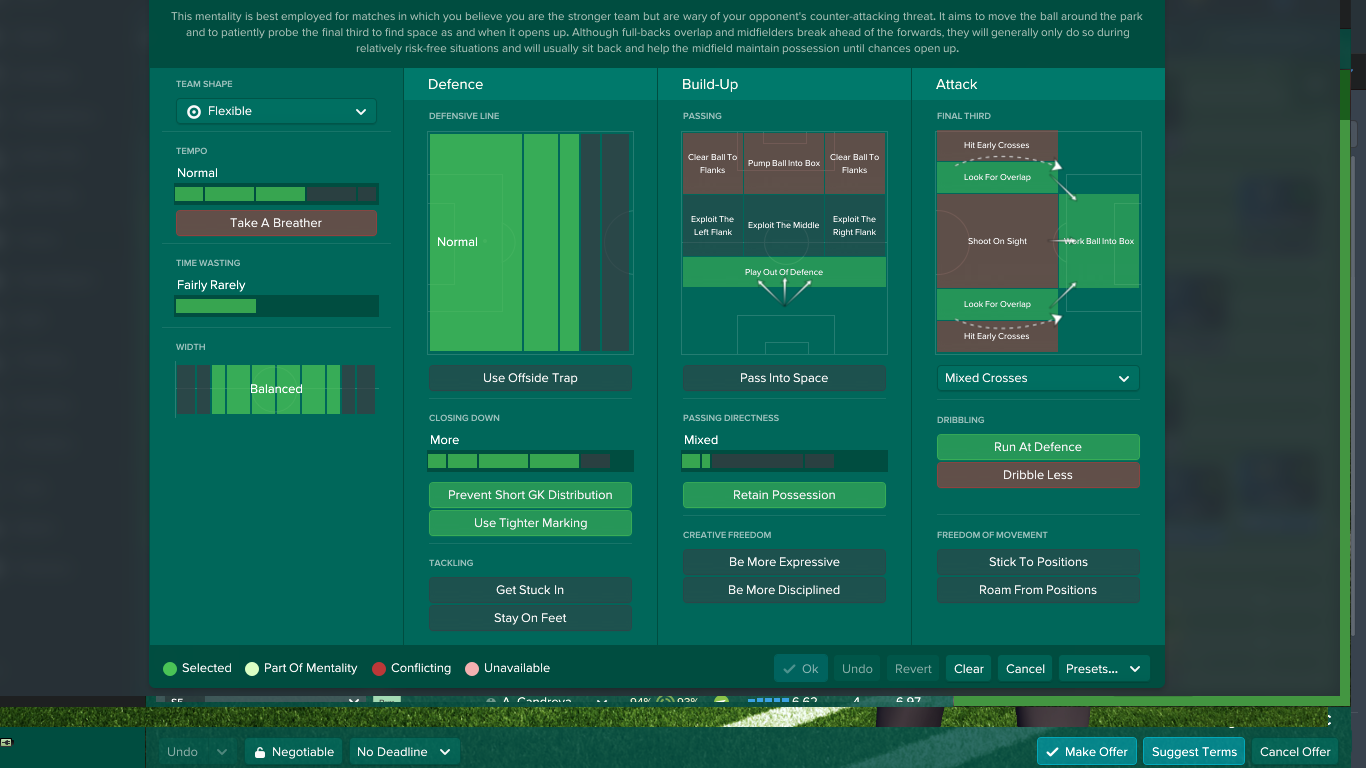Select Play Out Of Defence pitch zone

[784, 272]
